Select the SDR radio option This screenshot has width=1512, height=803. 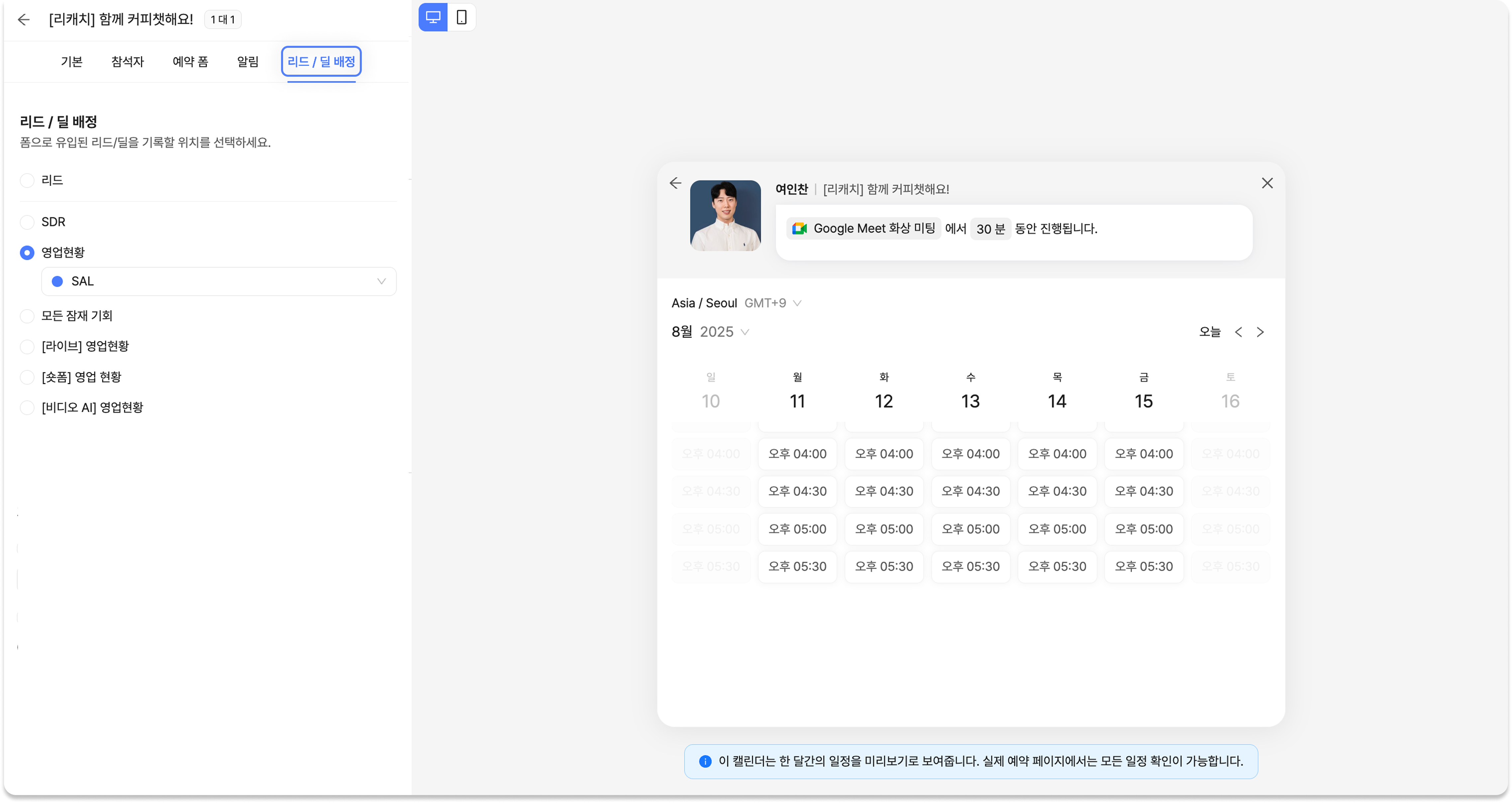click(x=27, y=222)
